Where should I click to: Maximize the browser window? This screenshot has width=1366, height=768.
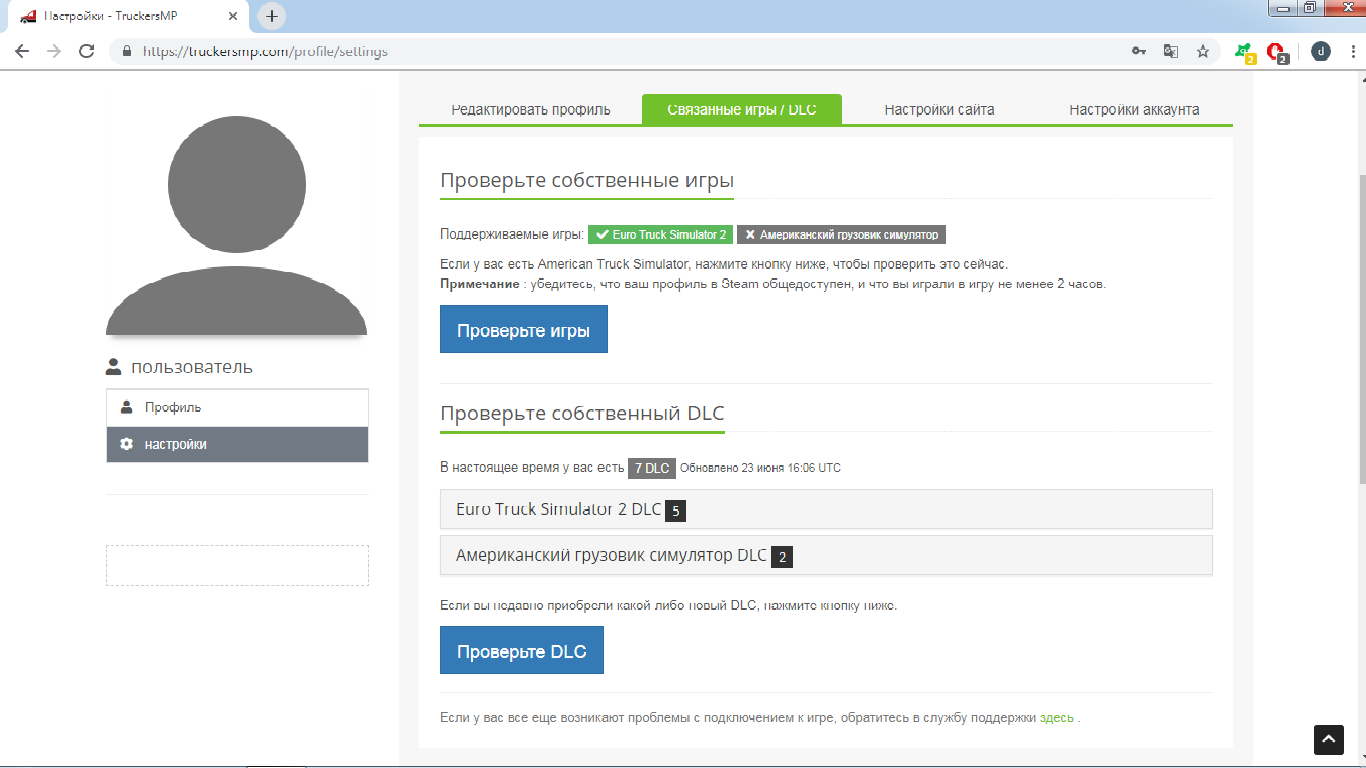coord(1310,8)
